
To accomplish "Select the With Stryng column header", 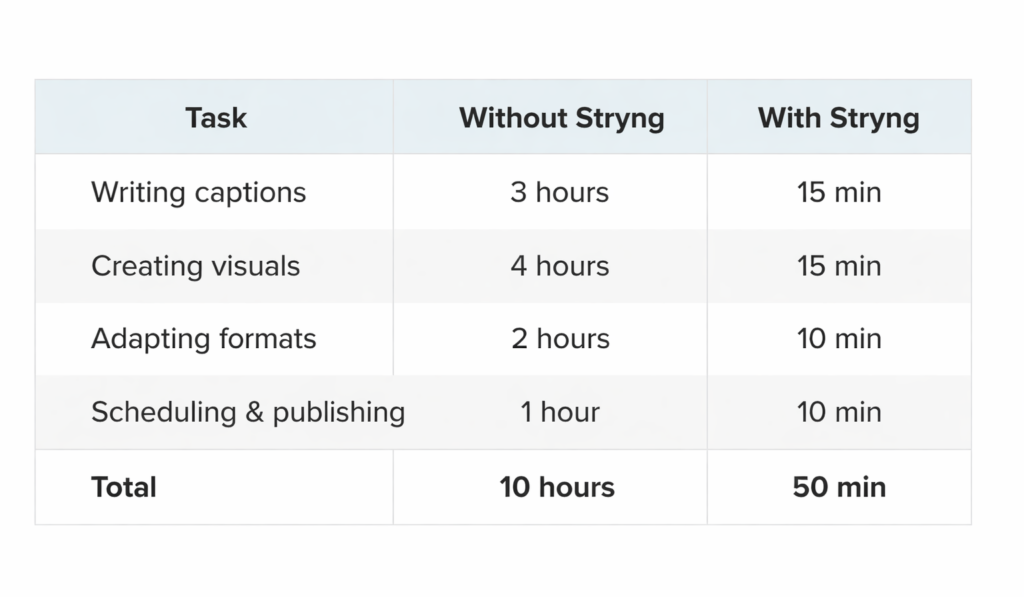I will [838, 118].
